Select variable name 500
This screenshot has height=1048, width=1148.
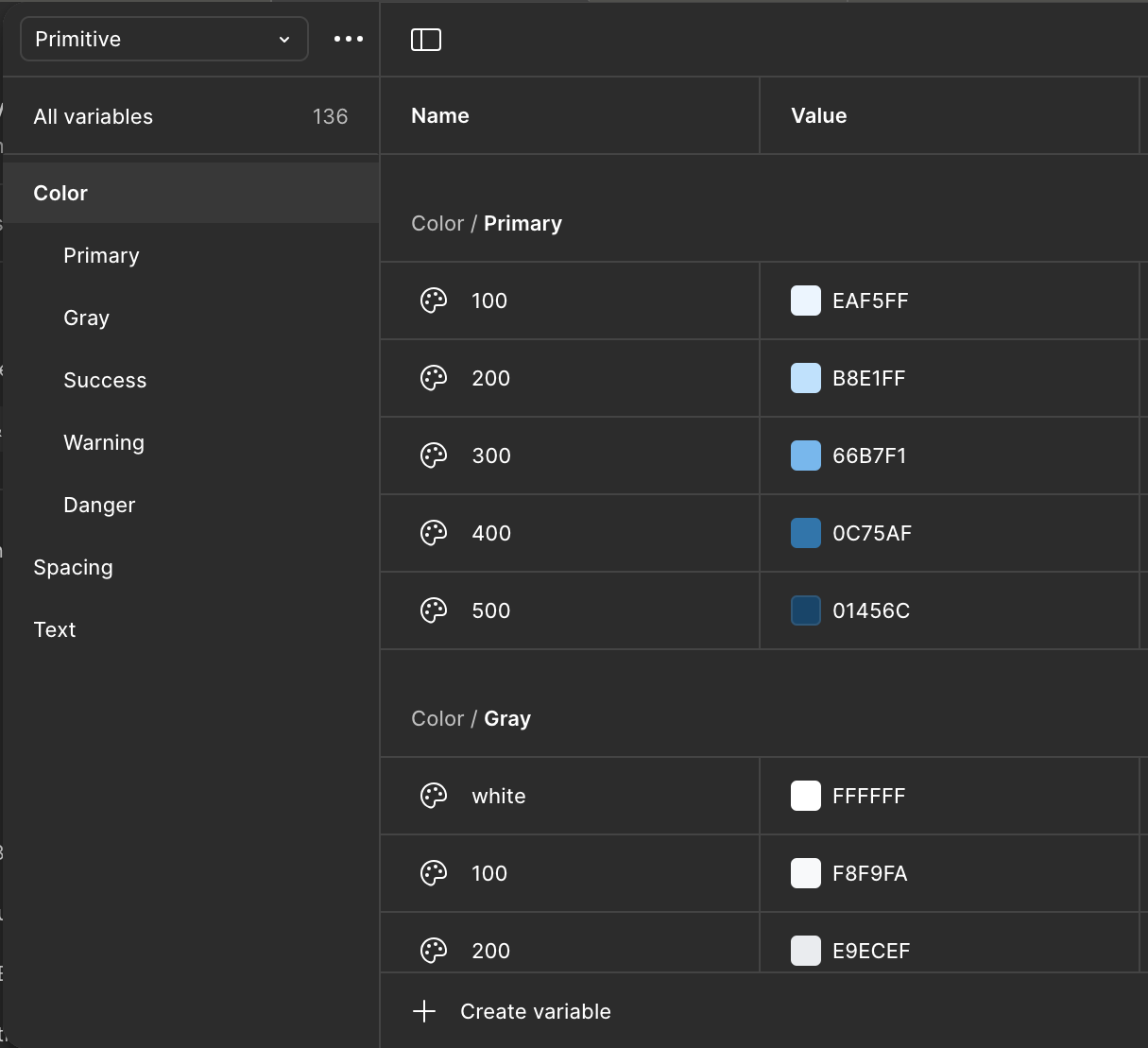tap(491, 610)
